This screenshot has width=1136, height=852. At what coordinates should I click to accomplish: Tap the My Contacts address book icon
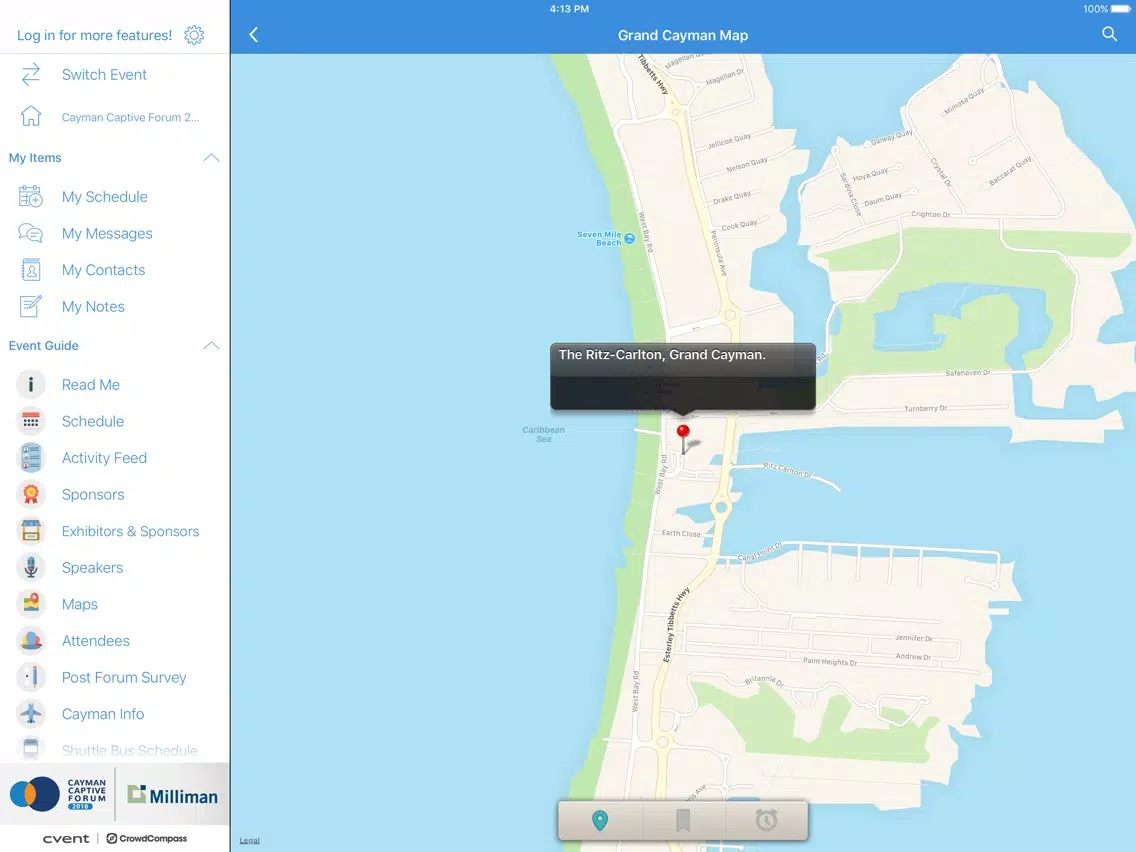pos(30,270)
